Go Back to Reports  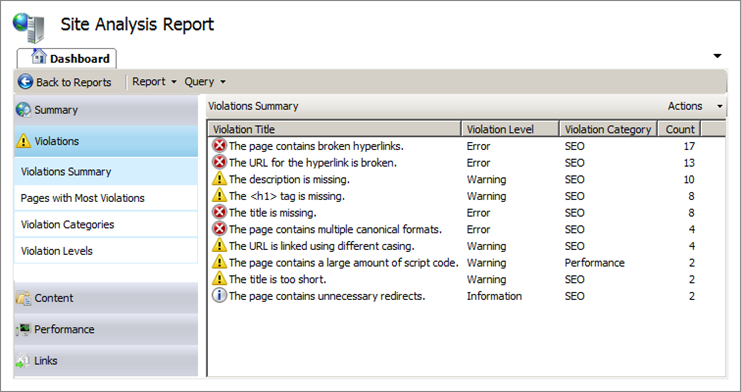coord(65,82)
